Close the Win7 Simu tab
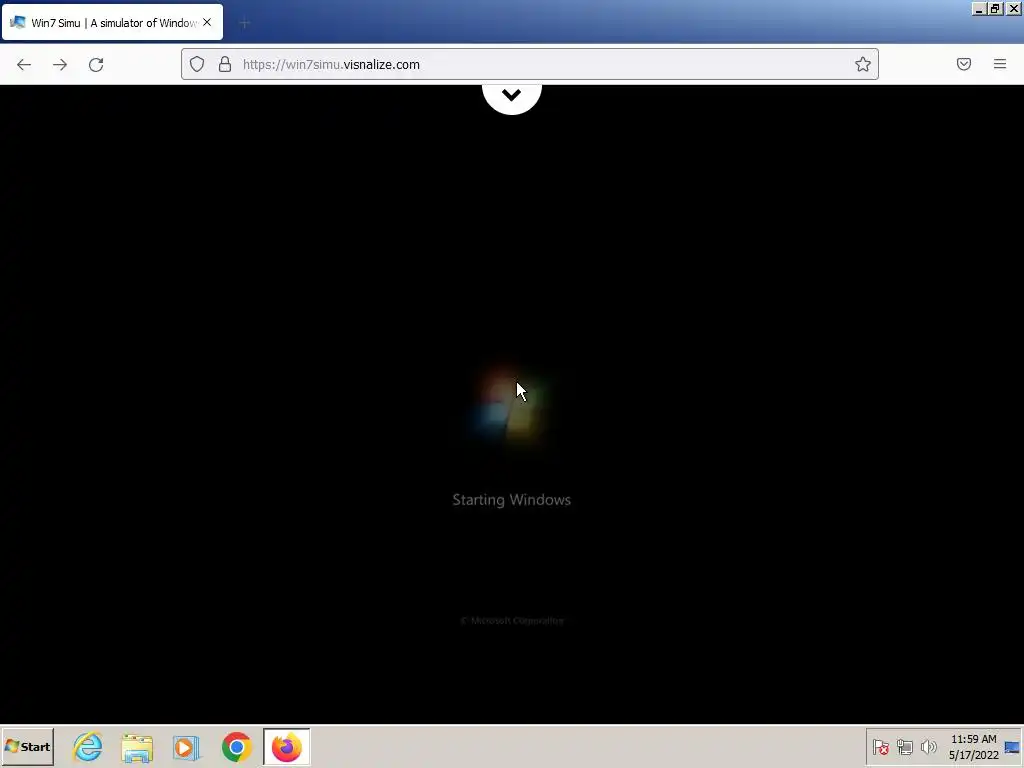1024x768 pixels. (207, 22)
